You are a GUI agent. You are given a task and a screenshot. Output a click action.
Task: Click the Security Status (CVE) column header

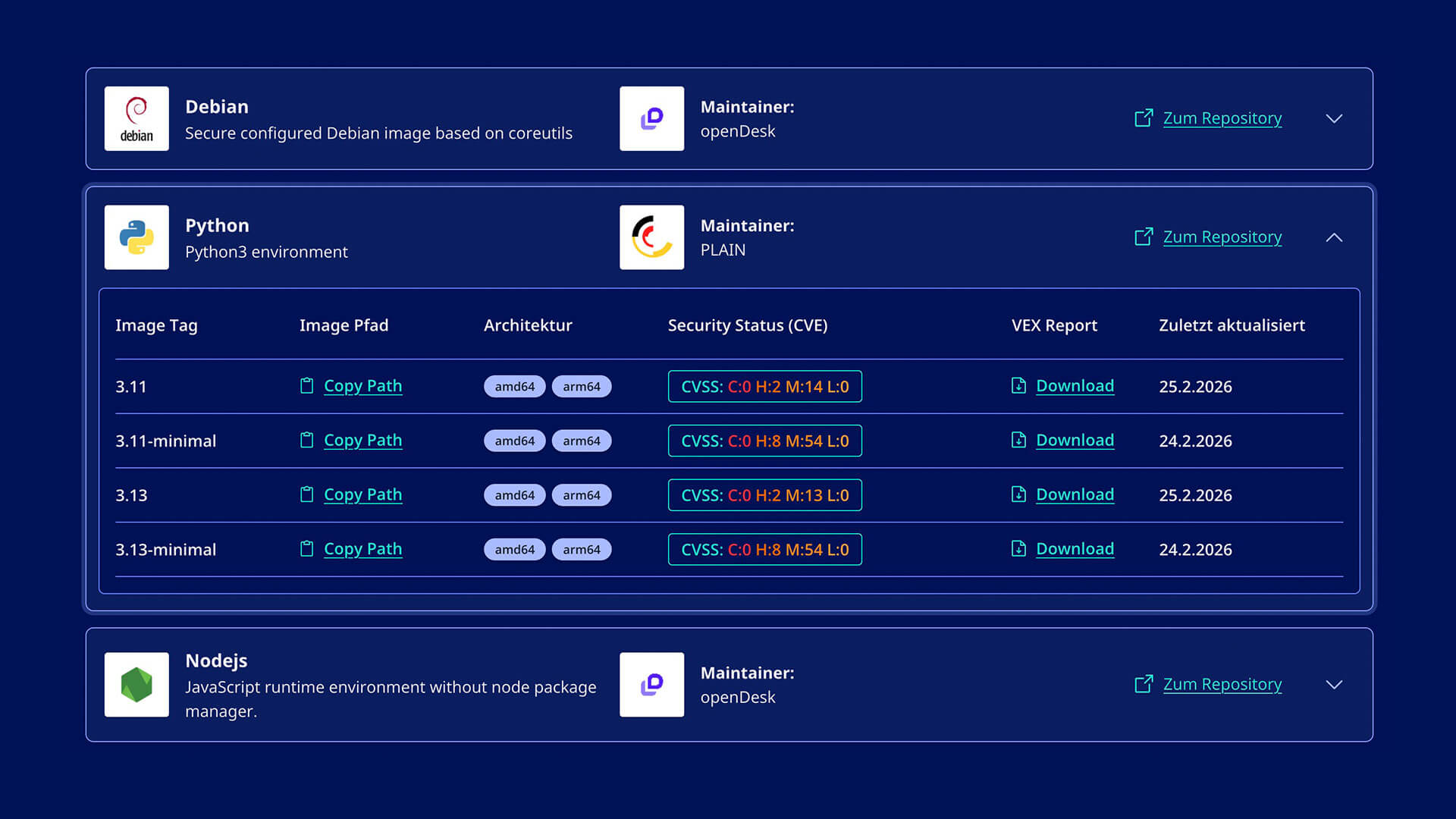pyautogui.click(x=747, y=325)
